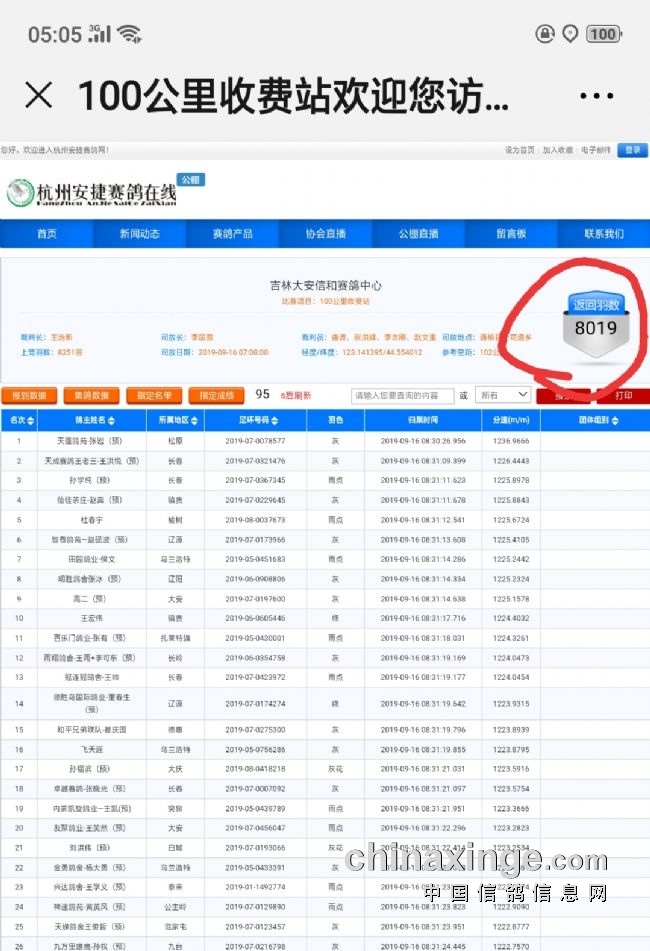Close the web page with the X icon

[x=39, y=95]
